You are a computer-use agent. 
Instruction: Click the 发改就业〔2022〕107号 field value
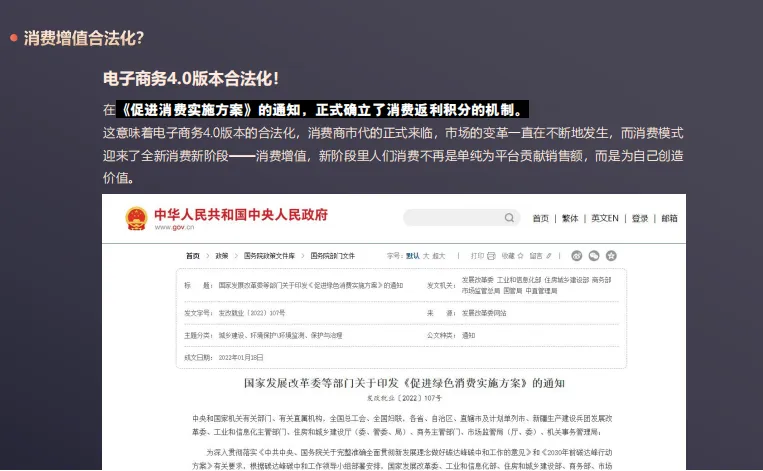(252, 313)
